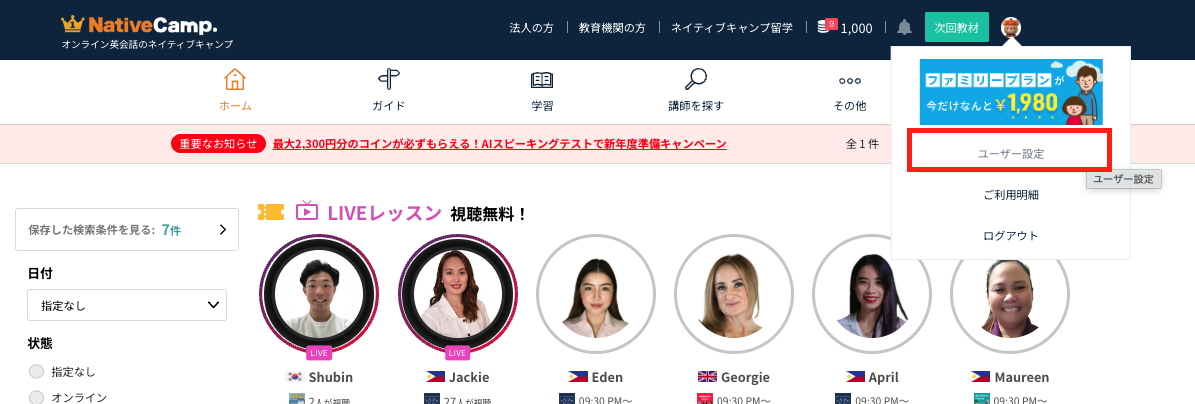Select the オンライン status radio button
Viewport: 1195px width, 404px height.
click(37, 397)
